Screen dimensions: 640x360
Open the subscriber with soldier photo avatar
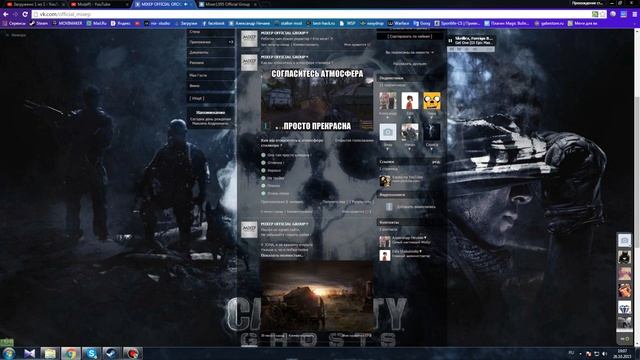(410, 132)
